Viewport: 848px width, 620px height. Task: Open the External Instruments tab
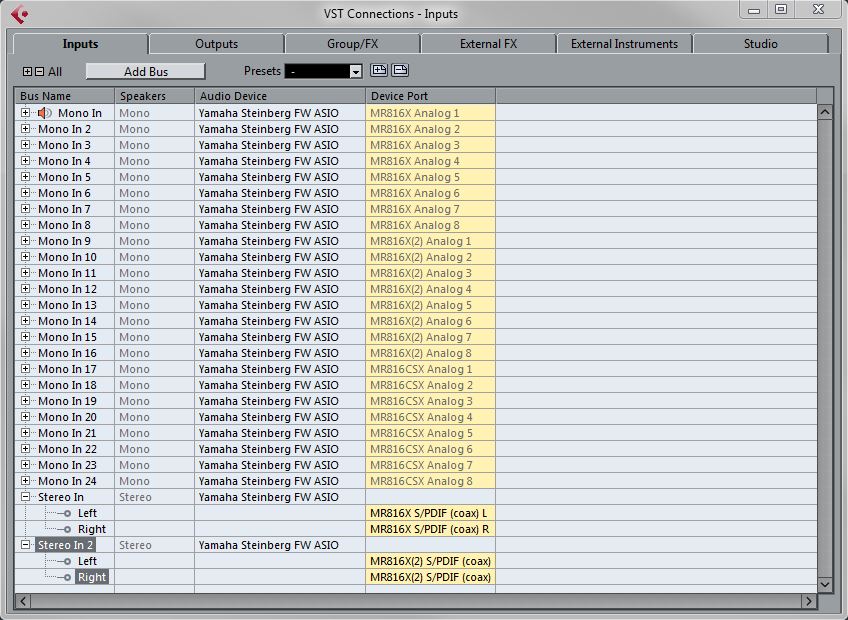coord(625,44)
